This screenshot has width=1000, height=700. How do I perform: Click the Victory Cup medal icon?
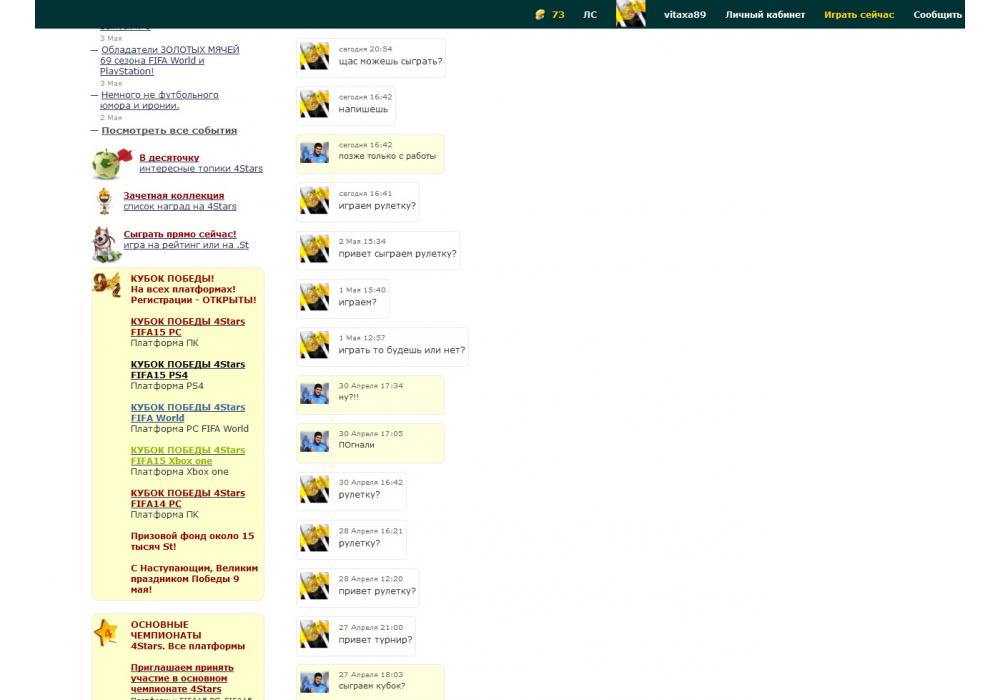tap(107, 285)
